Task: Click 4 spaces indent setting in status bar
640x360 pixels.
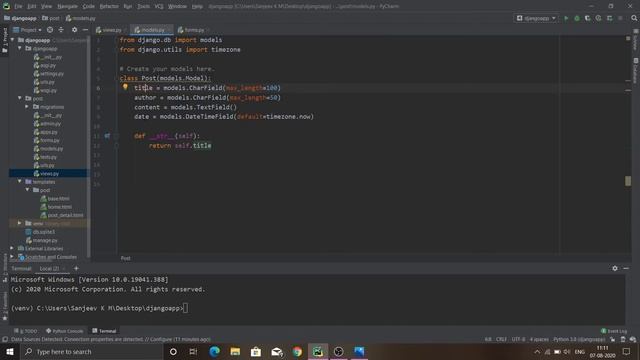Action: click(x=539, y=339)
